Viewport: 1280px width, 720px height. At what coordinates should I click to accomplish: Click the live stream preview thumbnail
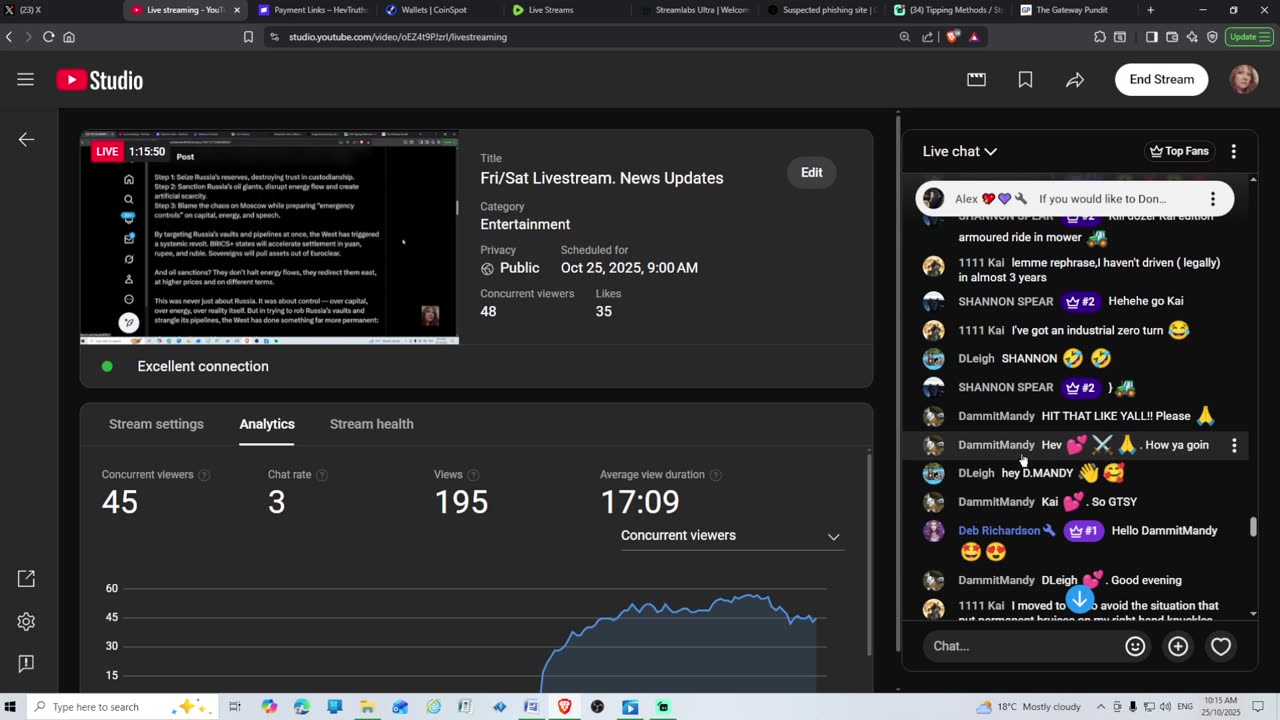click(x=269, y=238)
